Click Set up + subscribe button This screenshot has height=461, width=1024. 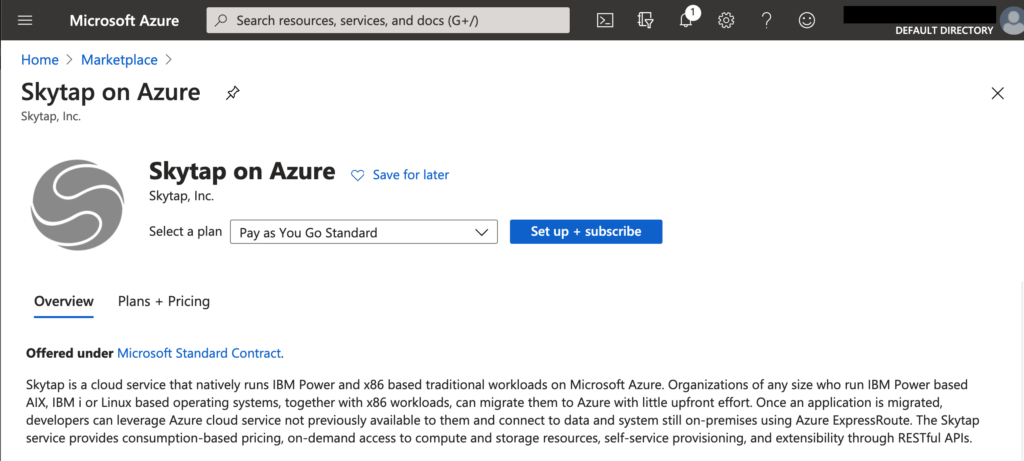(586, 231)
